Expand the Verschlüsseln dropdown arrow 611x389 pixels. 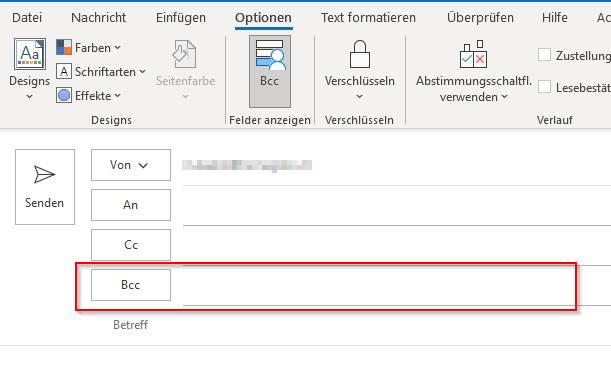point(360,96)
